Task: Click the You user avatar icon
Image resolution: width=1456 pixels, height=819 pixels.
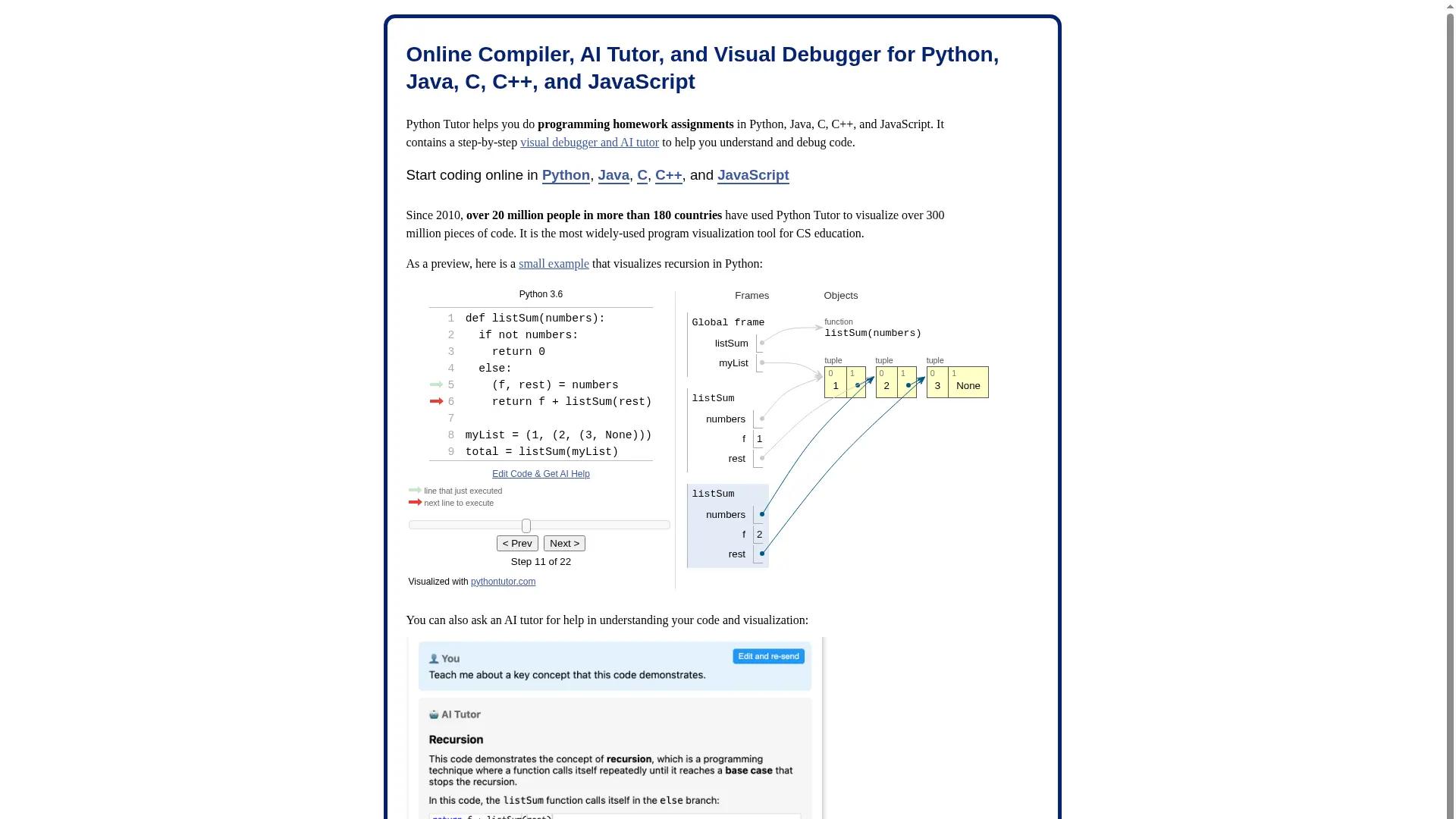Action: click(434, 658)
